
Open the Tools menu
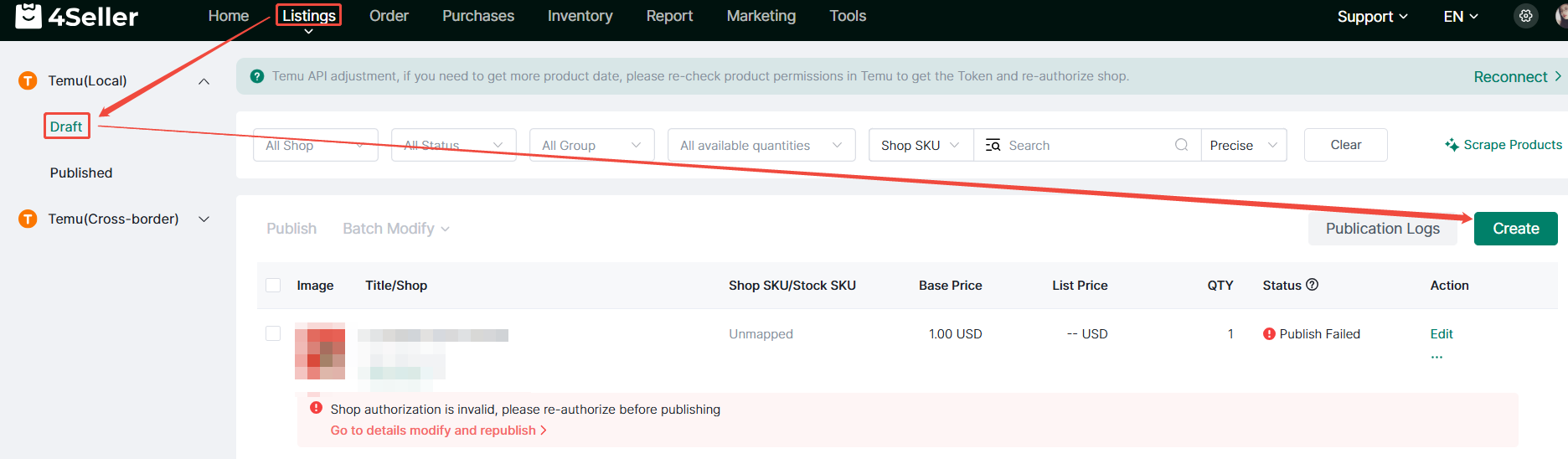848,16
